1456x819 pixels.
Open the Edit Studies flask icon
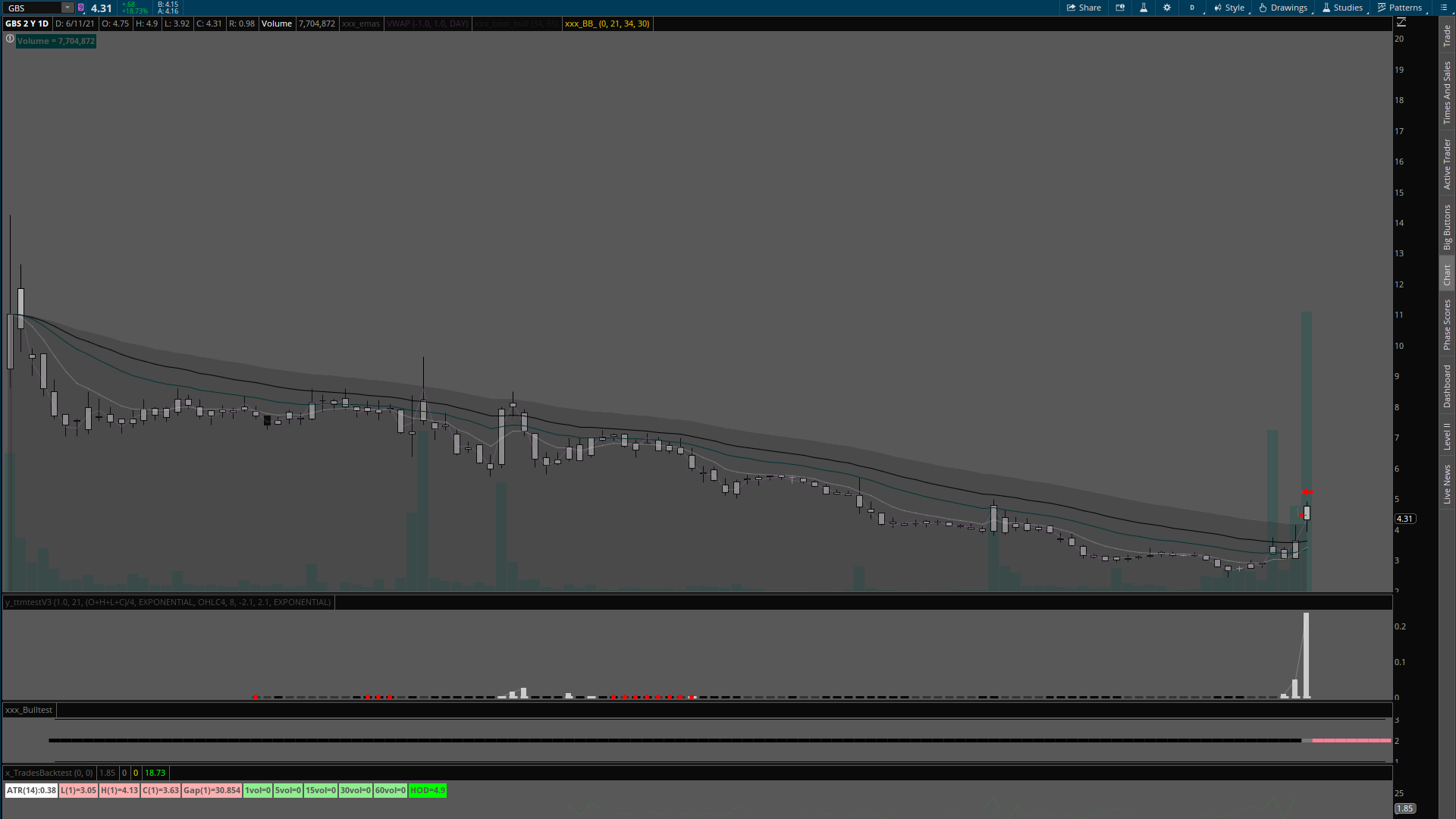[1144, 8]
